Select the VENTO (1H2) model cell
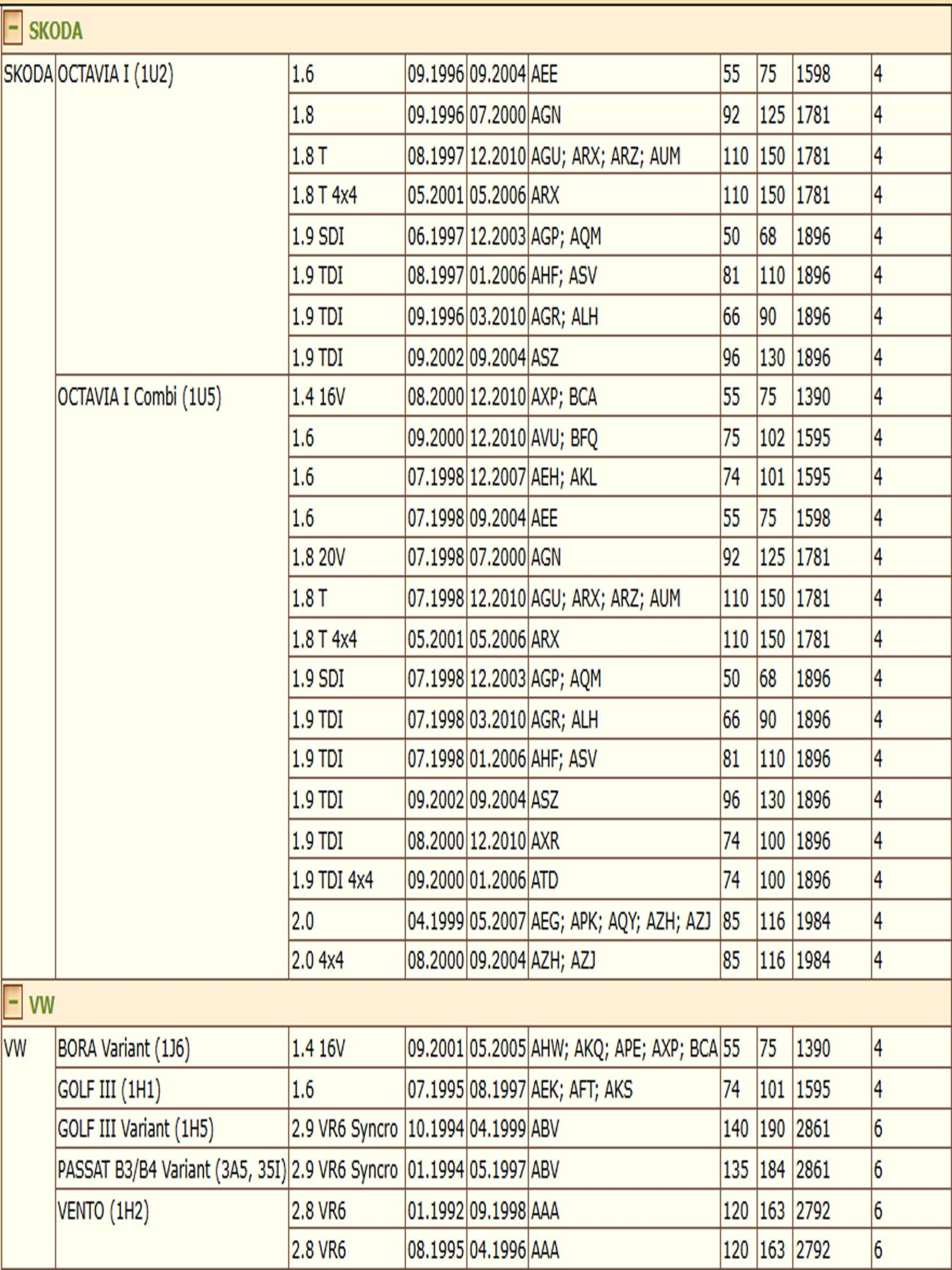 (x=172, y=1230)
